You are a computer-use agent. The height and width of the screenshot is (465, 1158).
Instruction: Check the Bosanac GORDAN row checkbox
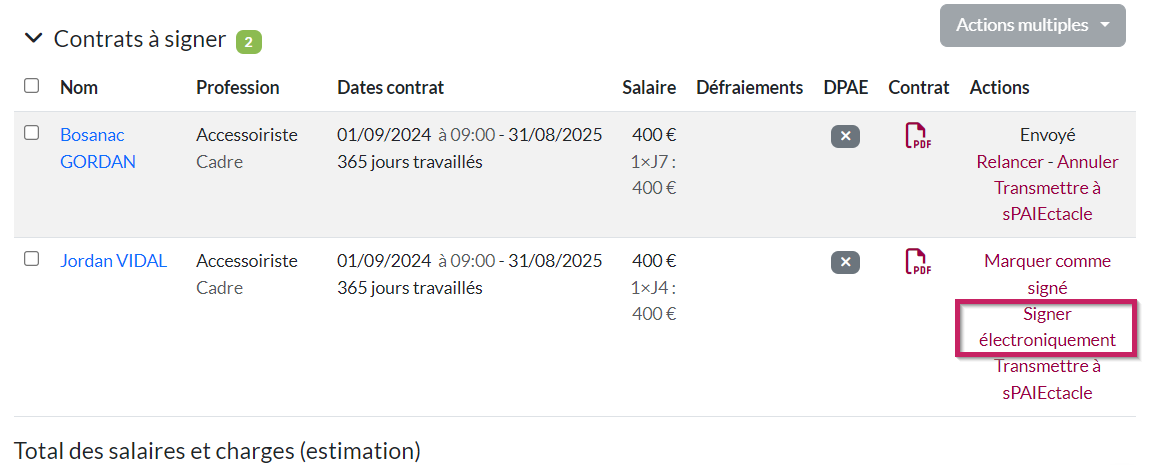(x=32, y=133)
